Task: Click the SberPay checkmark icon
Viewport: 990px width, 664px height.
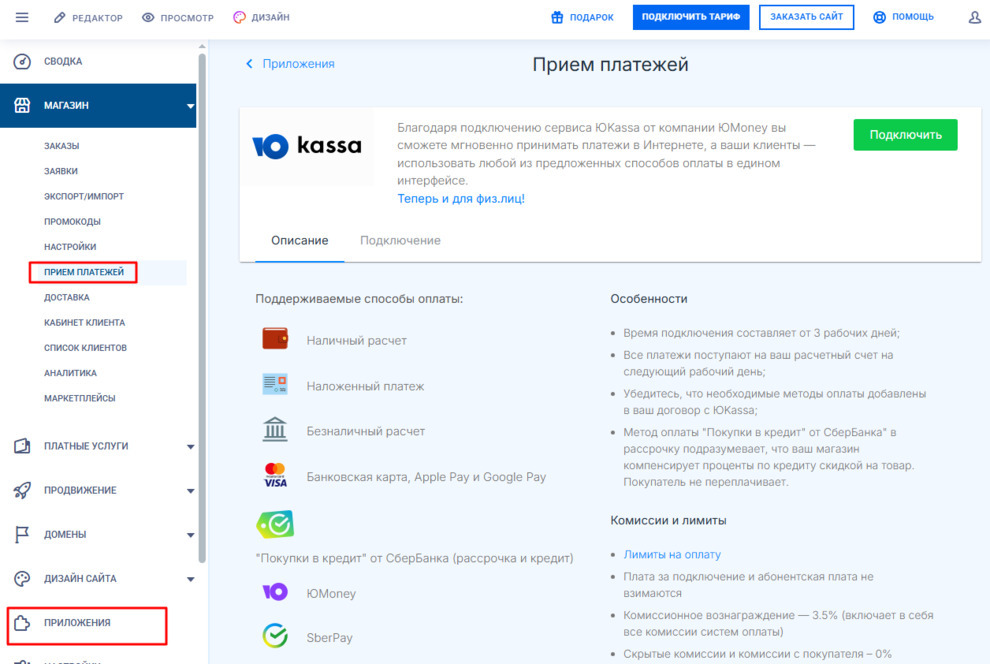Action: pos(275,636)
